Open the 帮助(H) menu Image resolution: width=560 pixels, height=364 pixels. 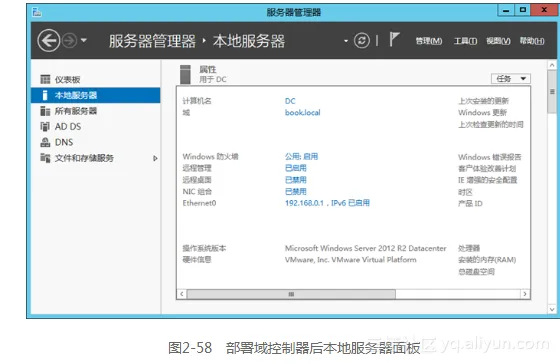coord(532,41)
